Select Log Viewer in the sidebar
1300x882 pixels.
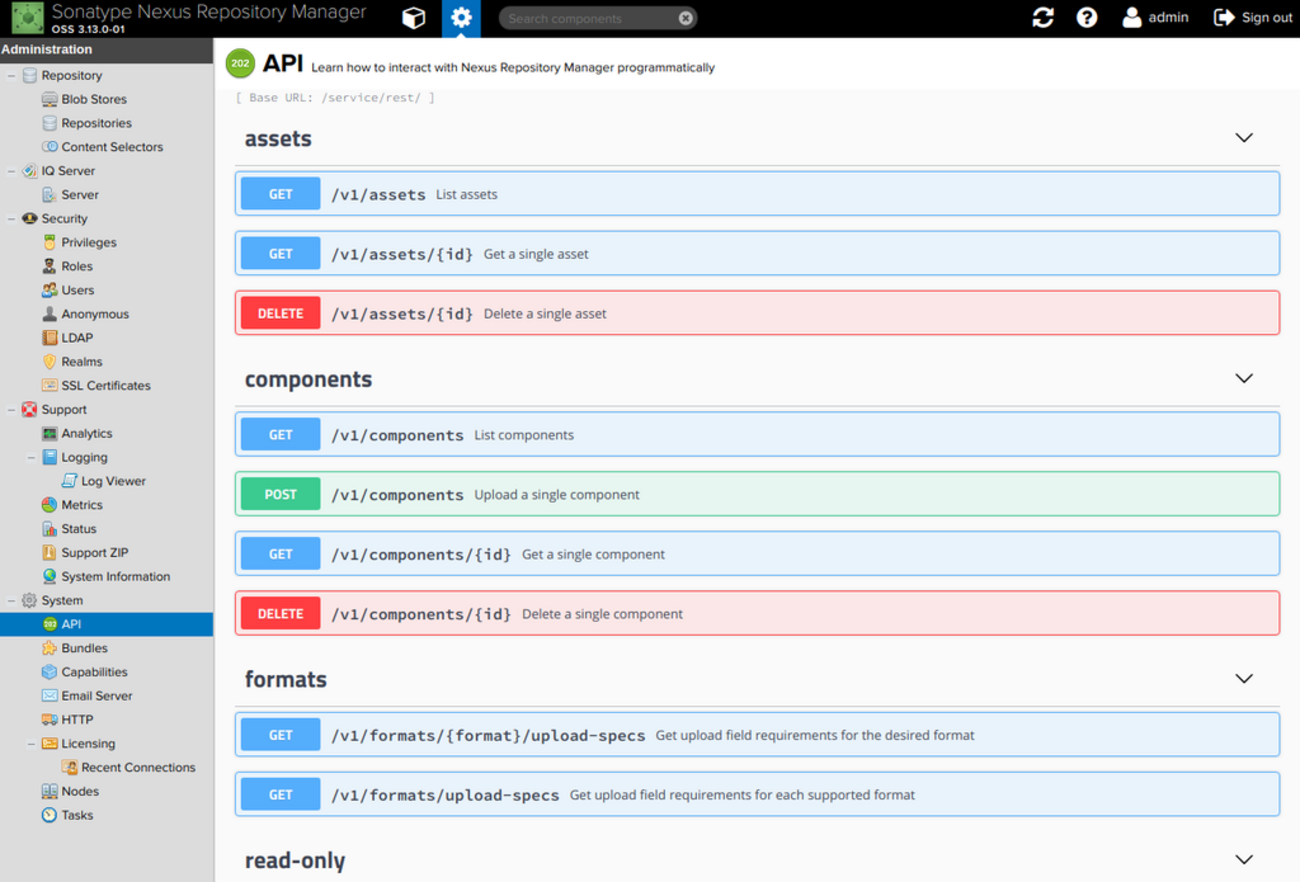click(113, 481)
